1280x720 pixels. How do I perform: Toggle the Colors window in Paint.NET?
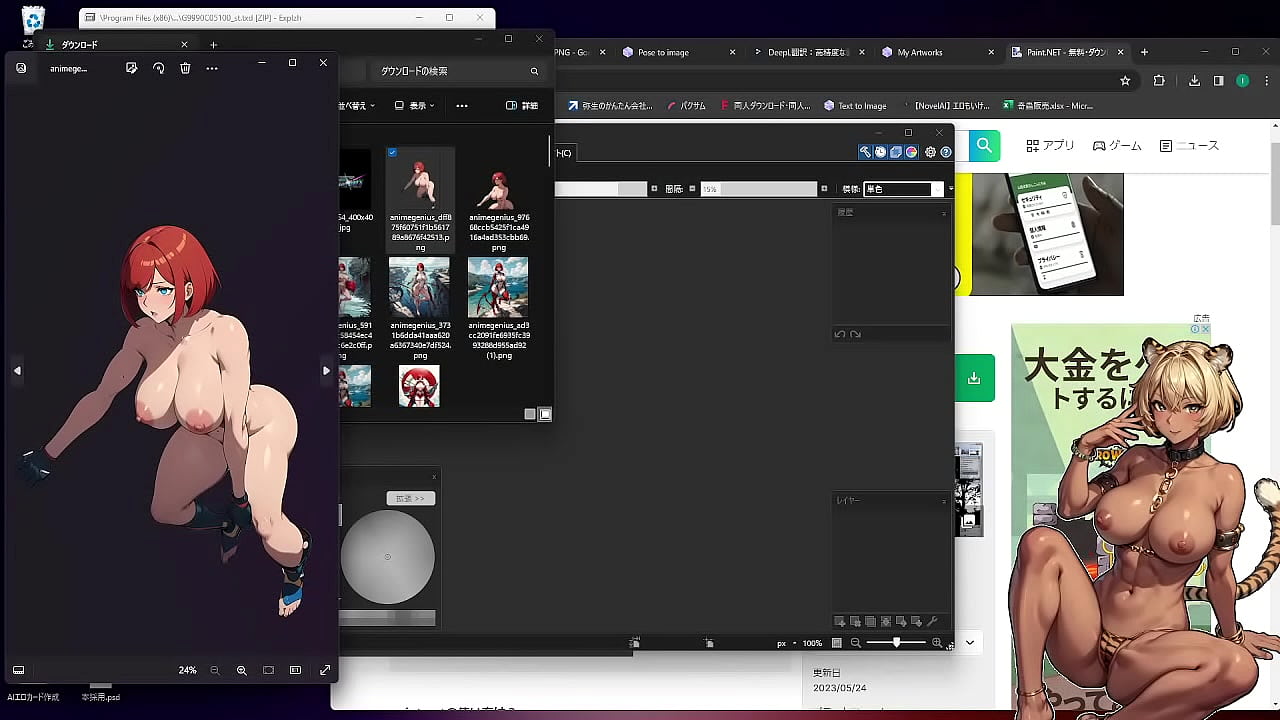[x=911, y=152]
